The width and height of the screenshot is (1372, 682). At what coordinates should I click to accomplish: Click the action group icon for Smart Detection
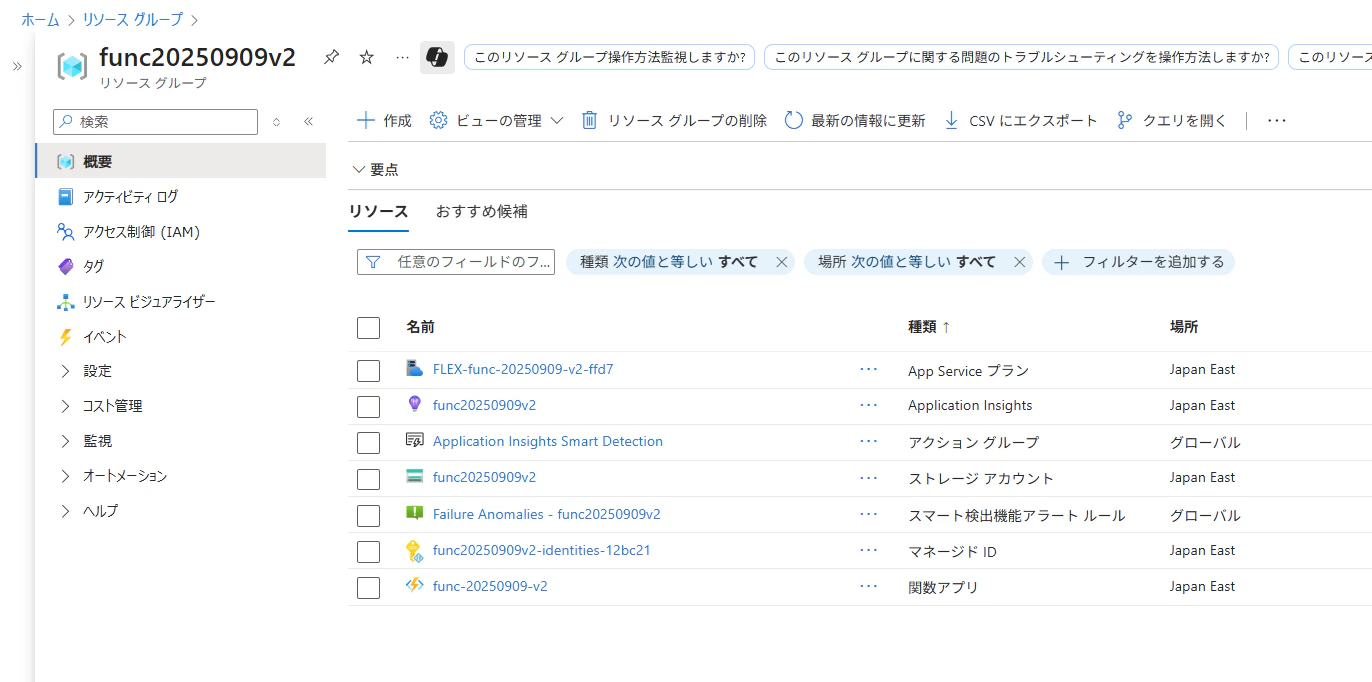click(415, 441)
